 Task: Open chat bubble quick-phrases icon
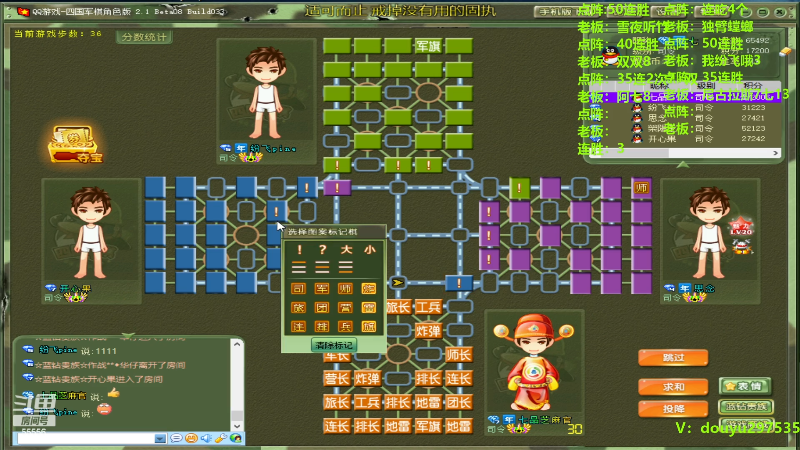click(x=176, y=438)
